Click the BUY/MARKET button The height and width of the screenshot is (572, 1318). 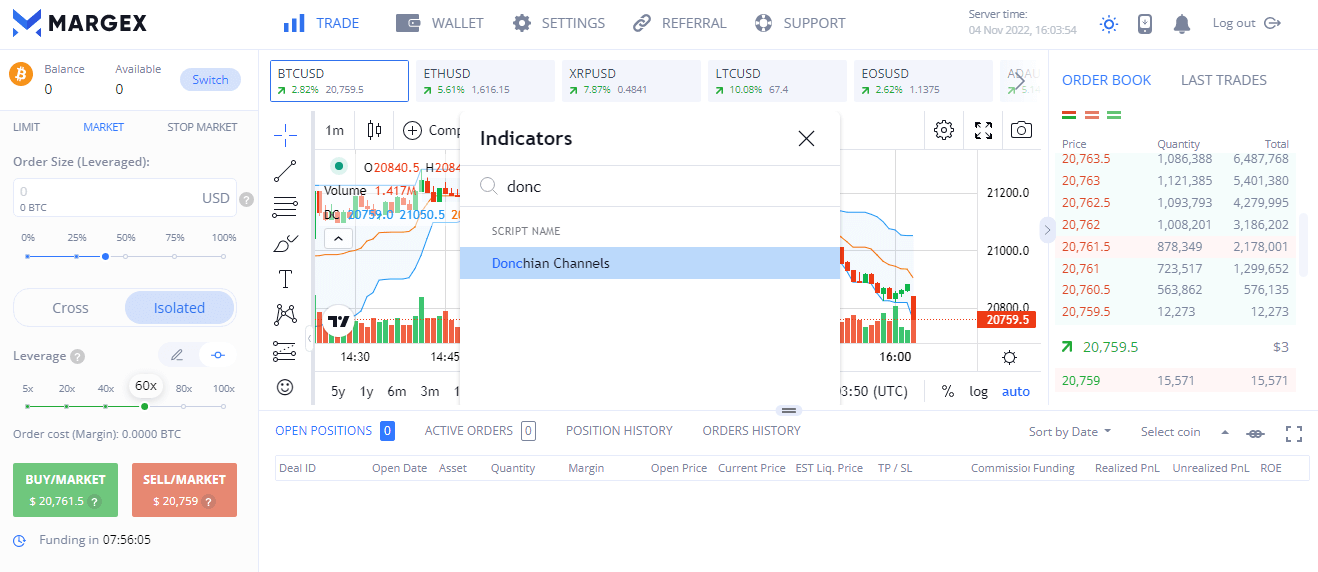(x=65, y=490)
